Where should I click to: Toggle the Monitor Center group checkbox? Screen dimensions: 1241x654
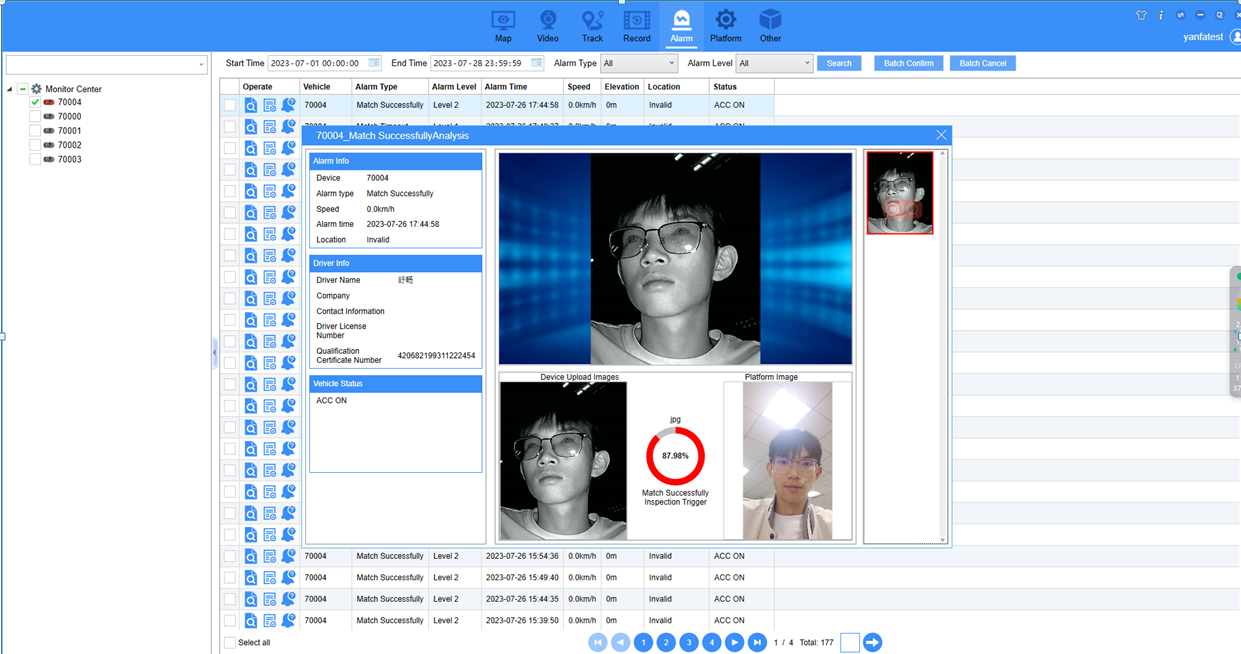[x=22, y=89]
